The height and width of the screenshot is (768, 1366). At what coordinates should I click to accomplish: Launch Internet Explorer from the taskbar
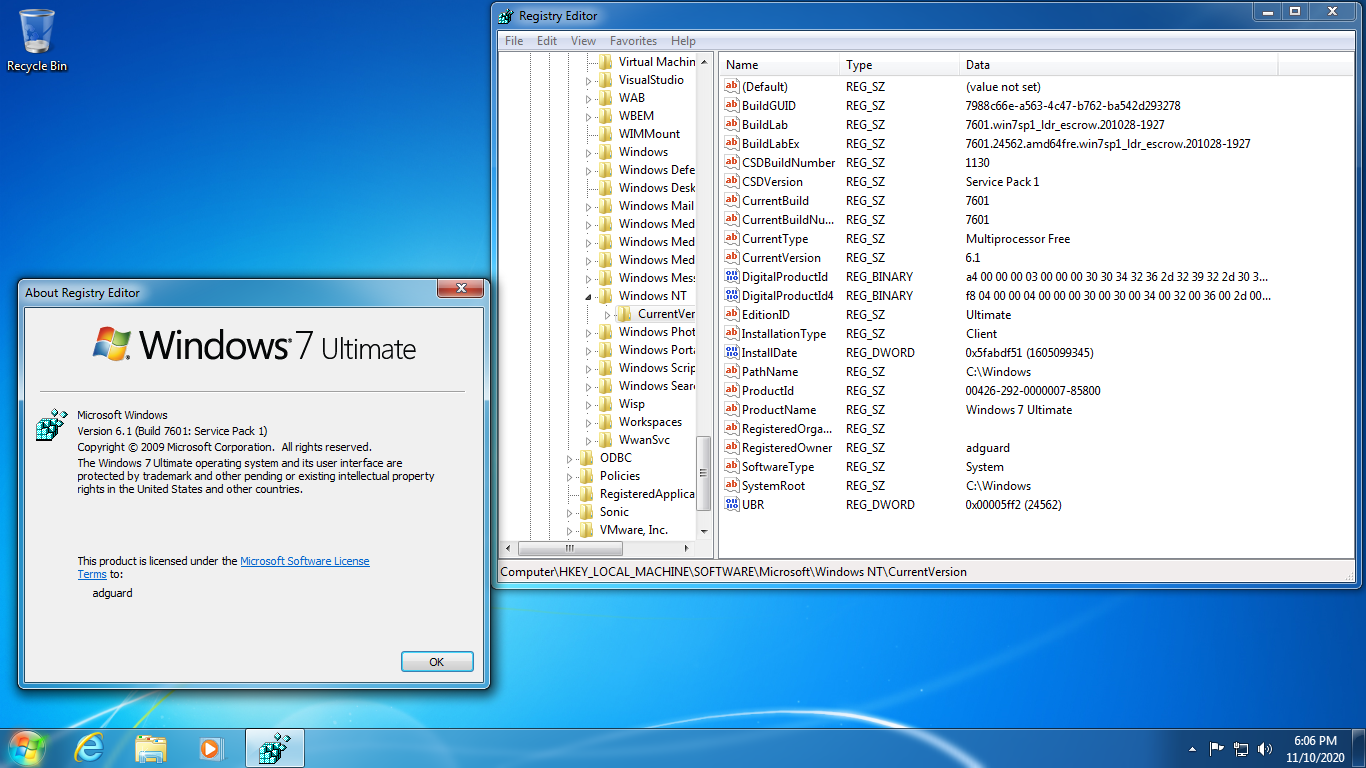[x=89, y=748]
